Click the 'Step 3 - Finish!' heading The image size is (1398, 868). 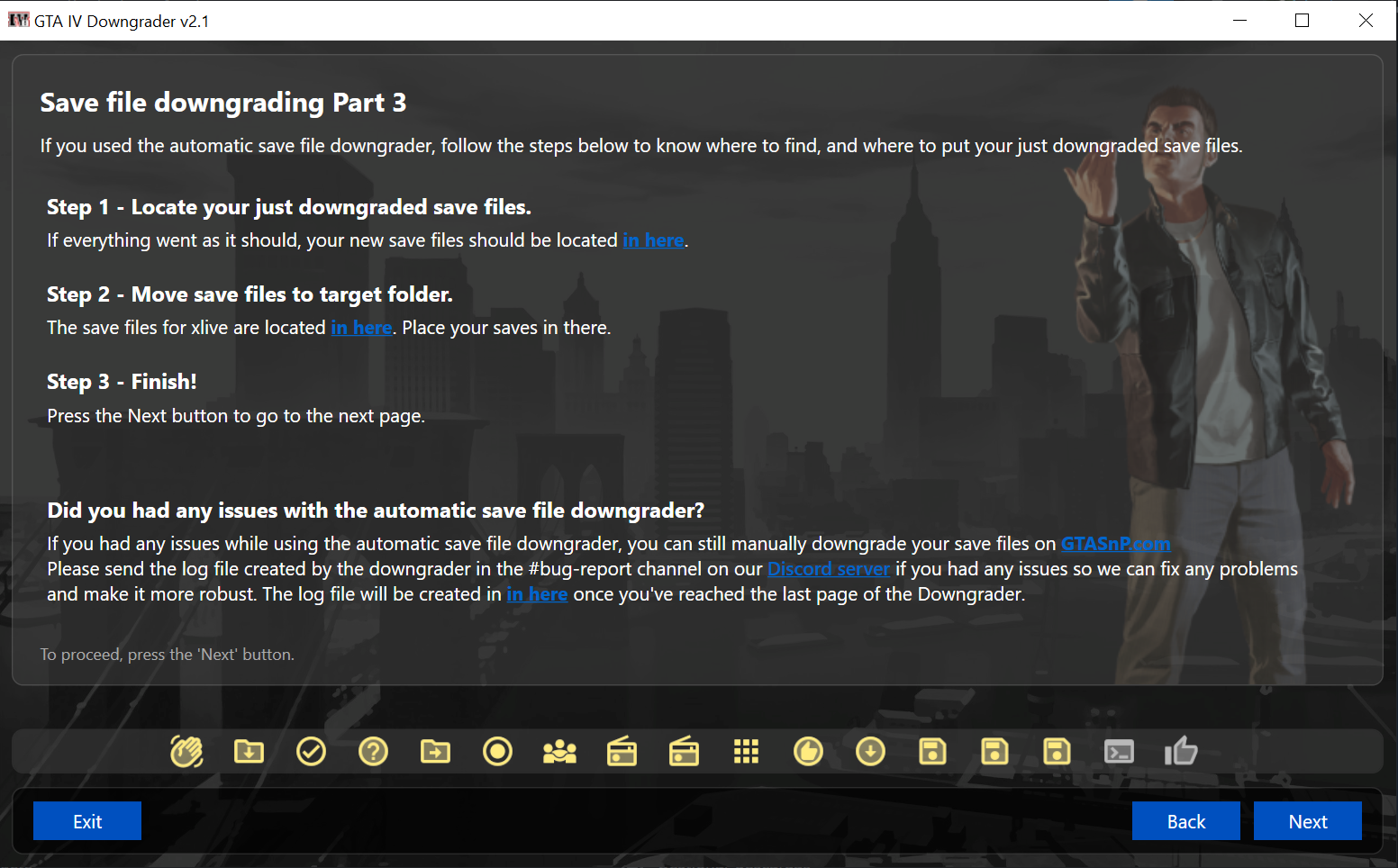[122, 382]
